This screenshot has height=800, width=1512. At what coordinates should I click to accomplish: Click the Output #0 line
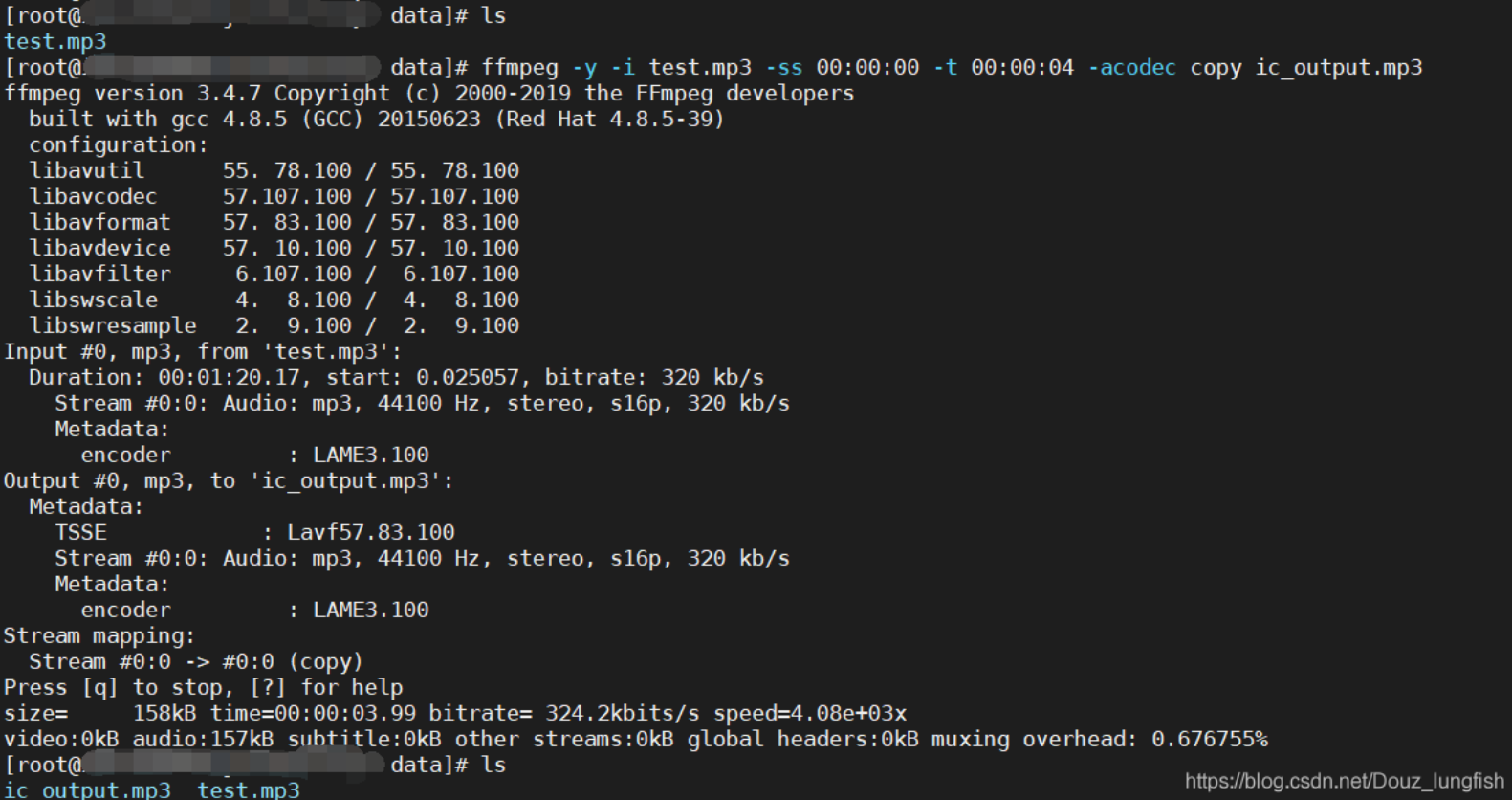click(x=228, y=481)
